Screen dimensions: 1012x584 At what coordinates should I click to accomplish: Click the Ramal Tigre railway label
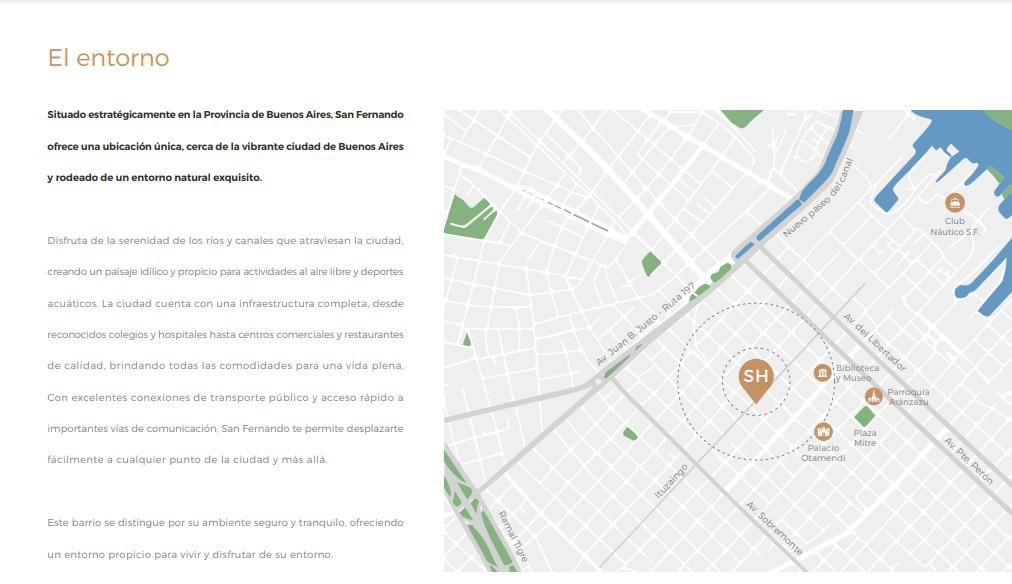[x=514, y=536]
